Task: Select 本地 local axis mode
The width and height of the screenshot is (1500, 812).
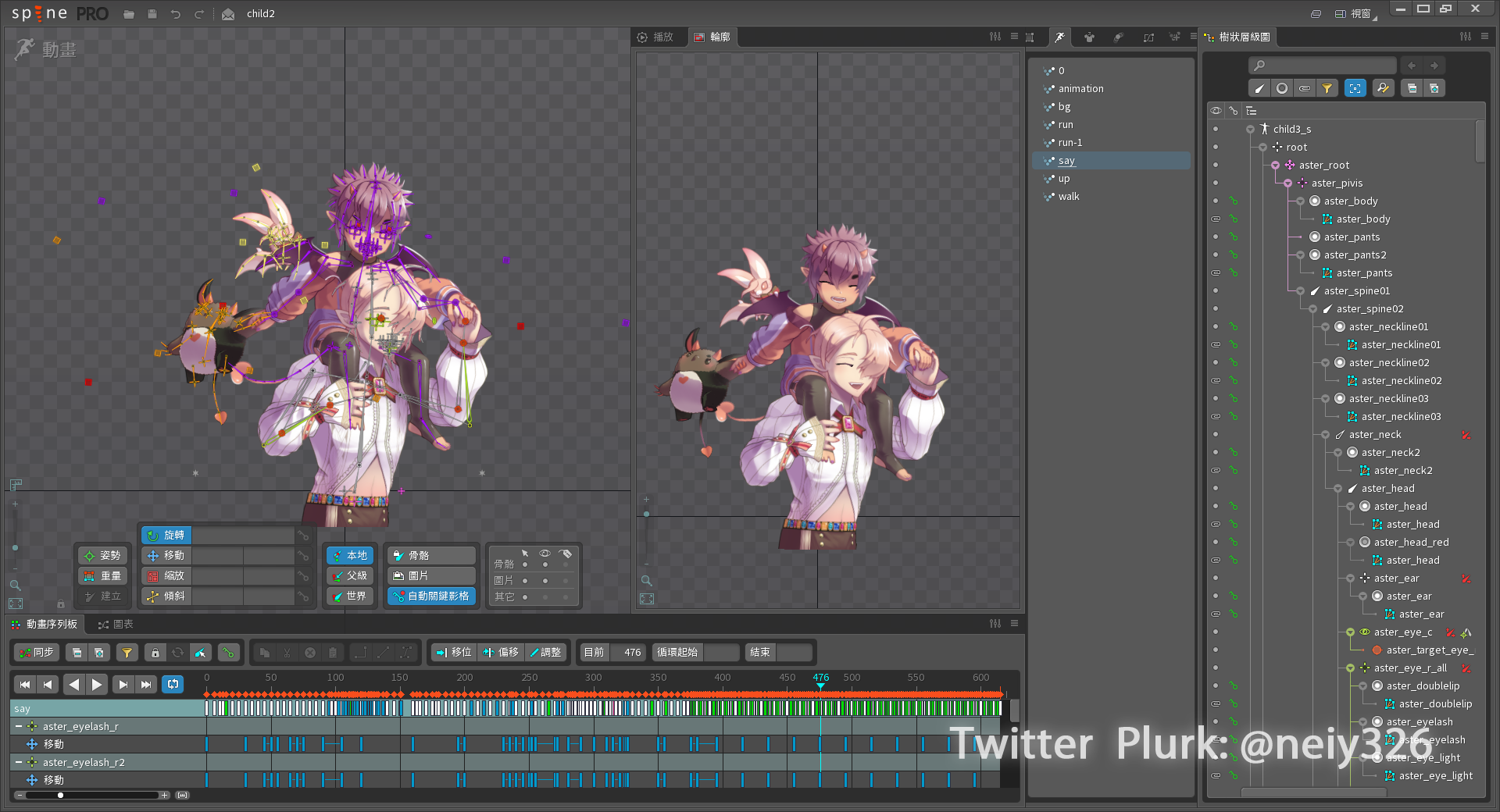Action: [x=349, y=556]
